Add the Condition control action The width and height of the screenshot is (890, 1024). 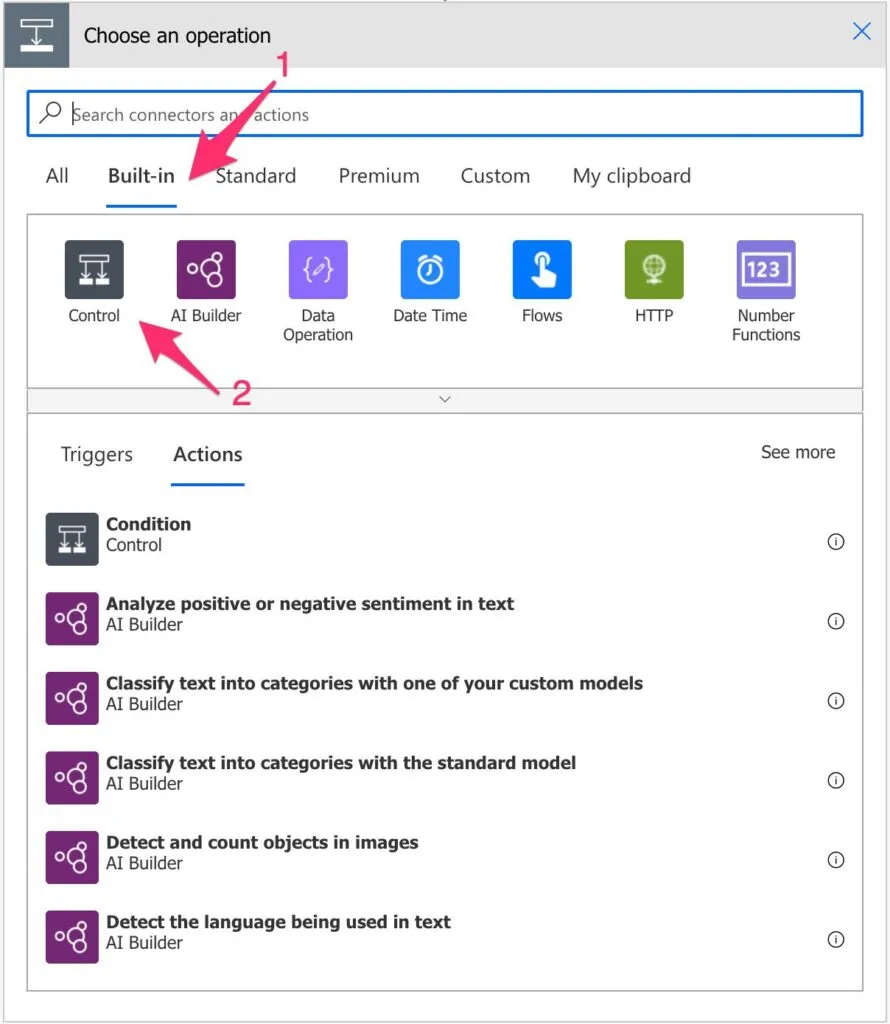(x=148, y=534)
